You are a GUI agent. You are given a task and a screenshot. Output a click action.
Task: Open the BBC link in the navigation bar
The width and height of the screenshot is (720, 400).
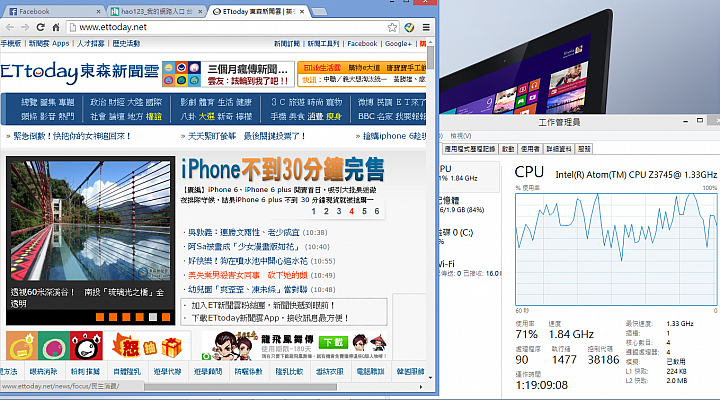(366, 117)
